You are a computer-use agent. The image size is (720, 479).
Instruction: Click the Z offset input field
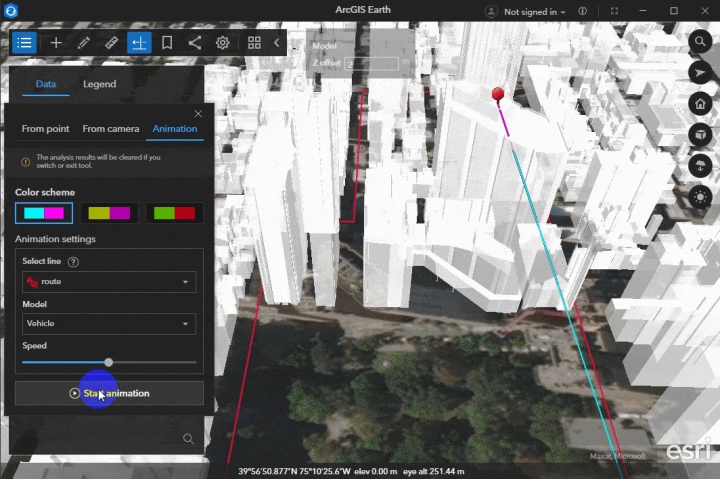coord(371,63)
